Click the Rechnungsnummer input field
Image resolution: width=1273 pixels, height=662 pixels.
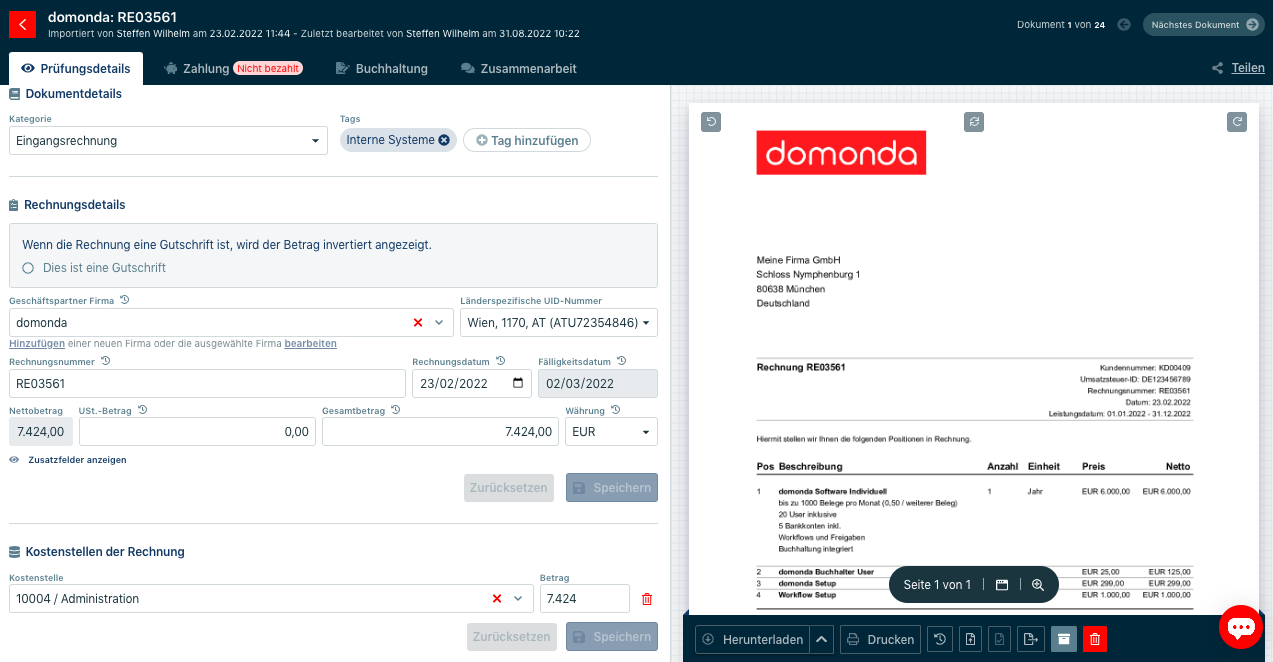[x=207, y=384]
